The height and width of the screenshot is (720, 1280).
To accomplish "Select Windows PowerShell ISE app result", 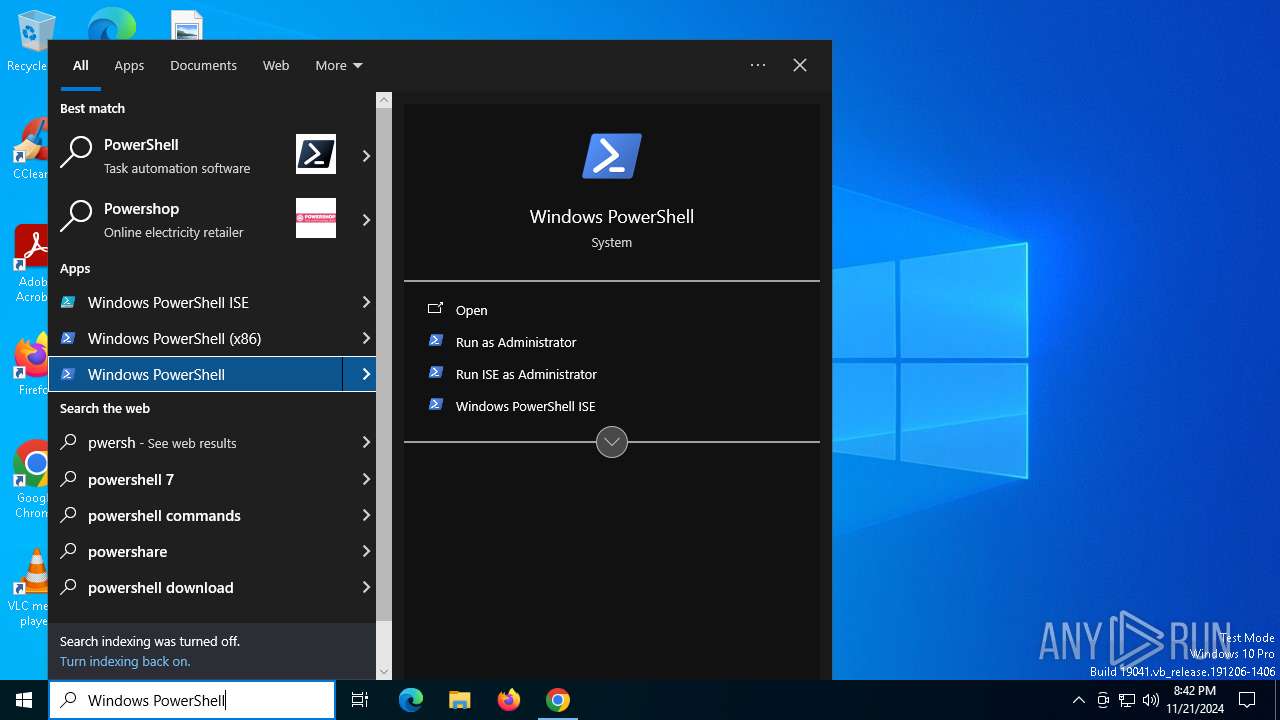I will 202,302.
